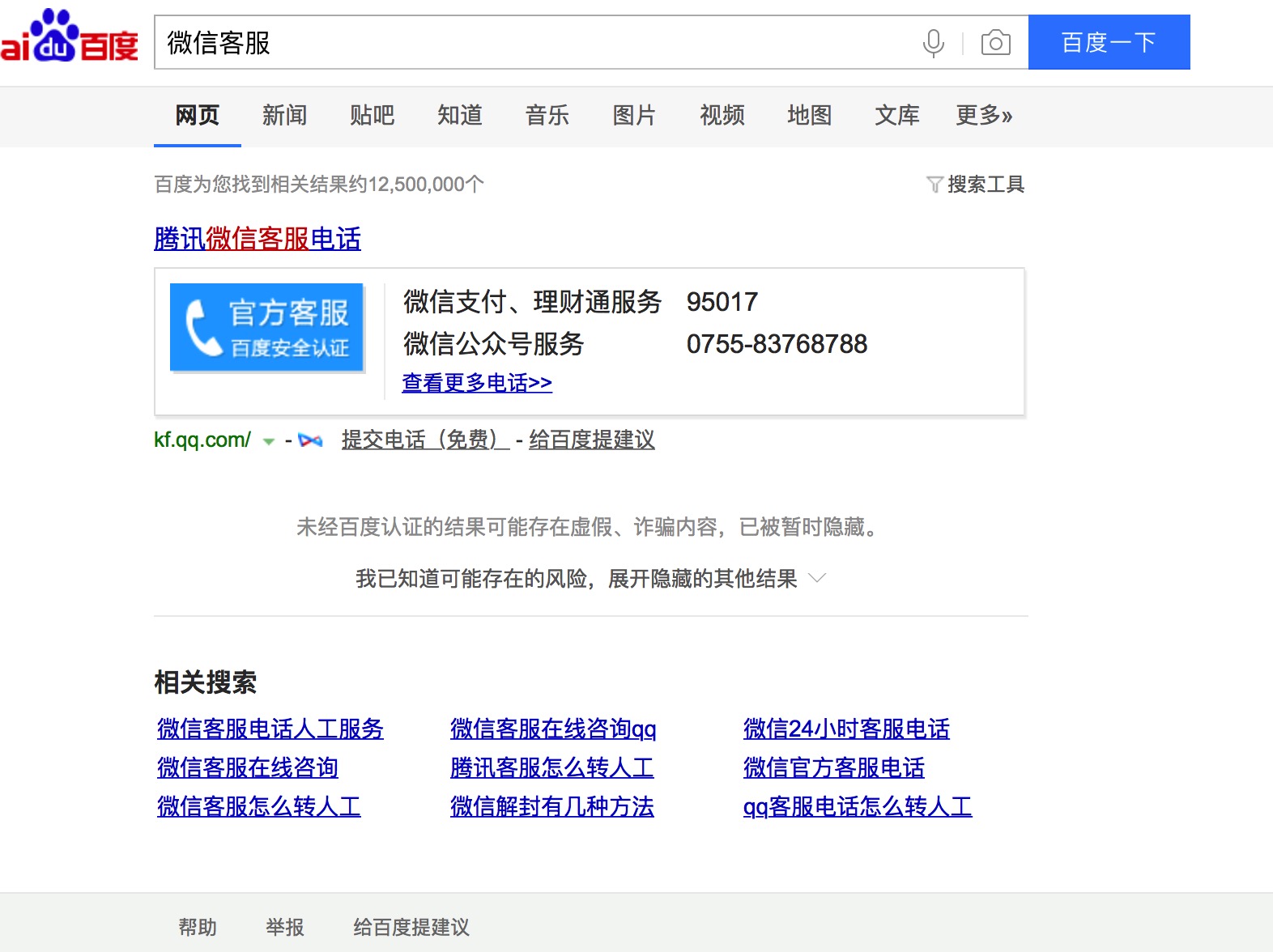The width and height of the screenshot is (1273, 952).
Task: Click 我已知道可能存在的风险，展开隐藏的其他结果
Action: pos(577,578)
